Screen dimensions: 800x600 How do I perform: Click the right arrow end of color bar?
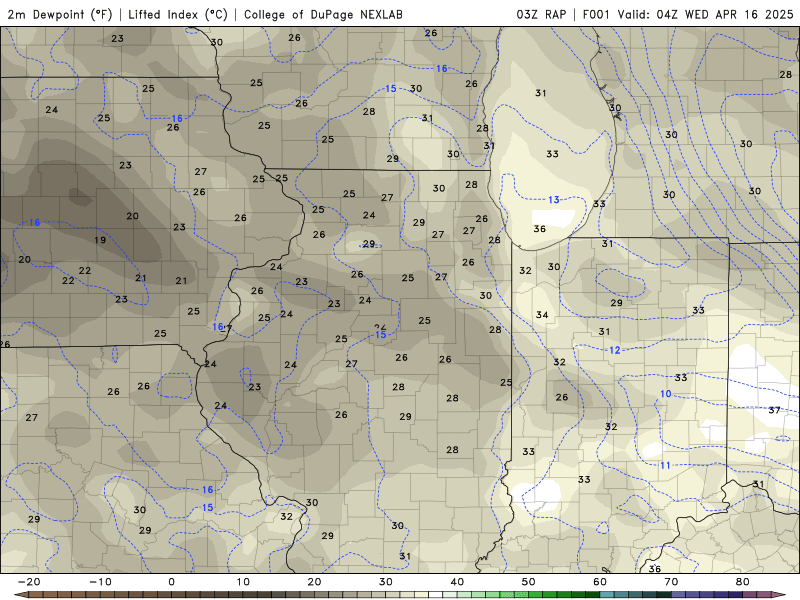780,595
